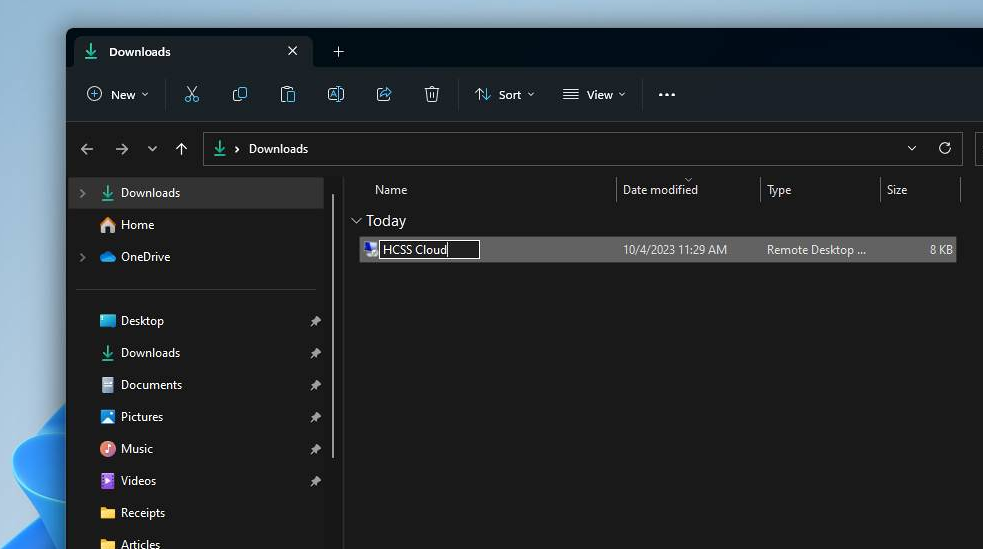Click the Downloads icon in address bar
983x549 pixels.
[x=219, y=149]
